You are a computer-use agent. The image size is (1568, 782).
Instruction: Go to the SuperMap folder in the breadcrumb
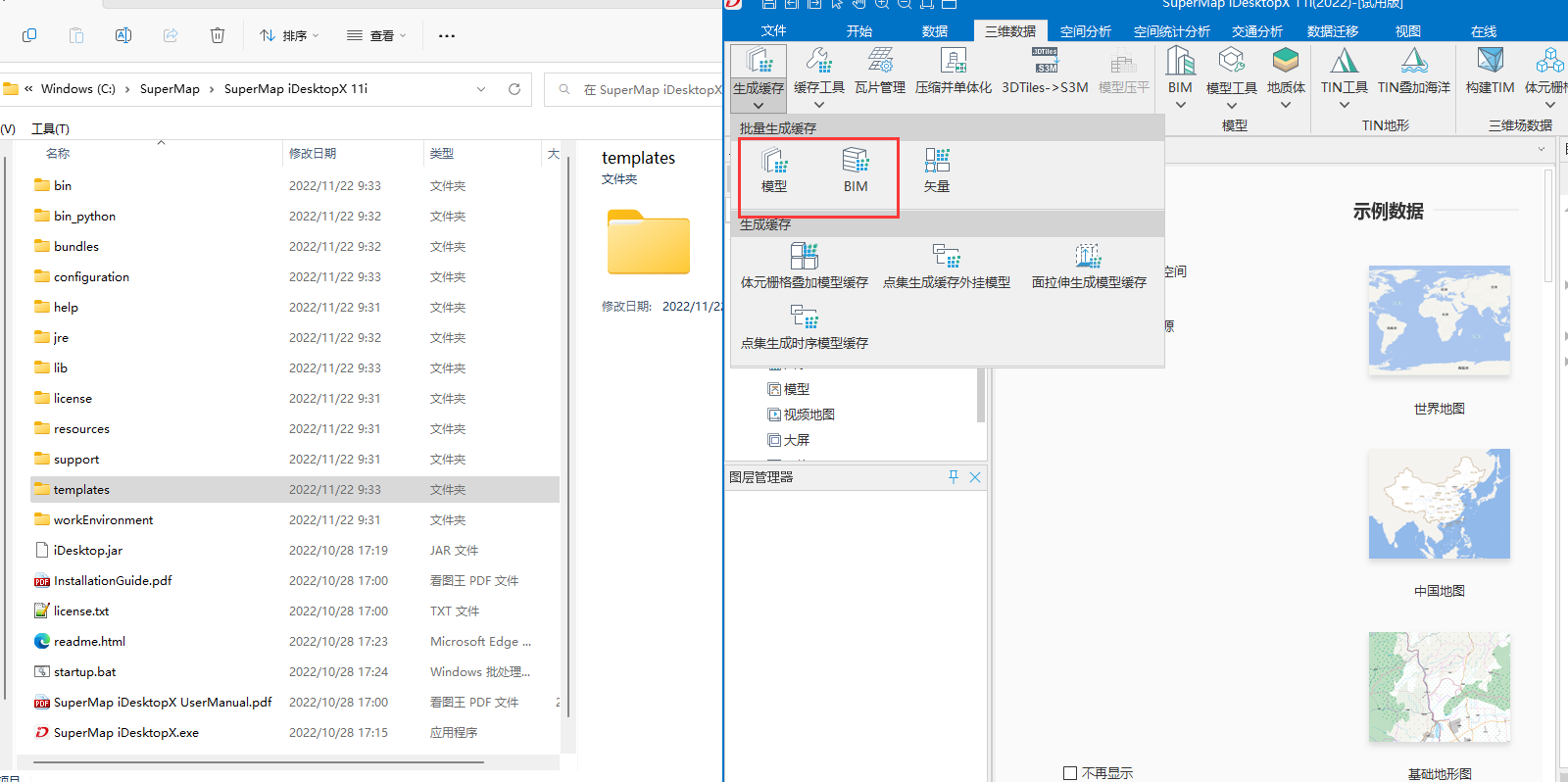pos(170,89)
